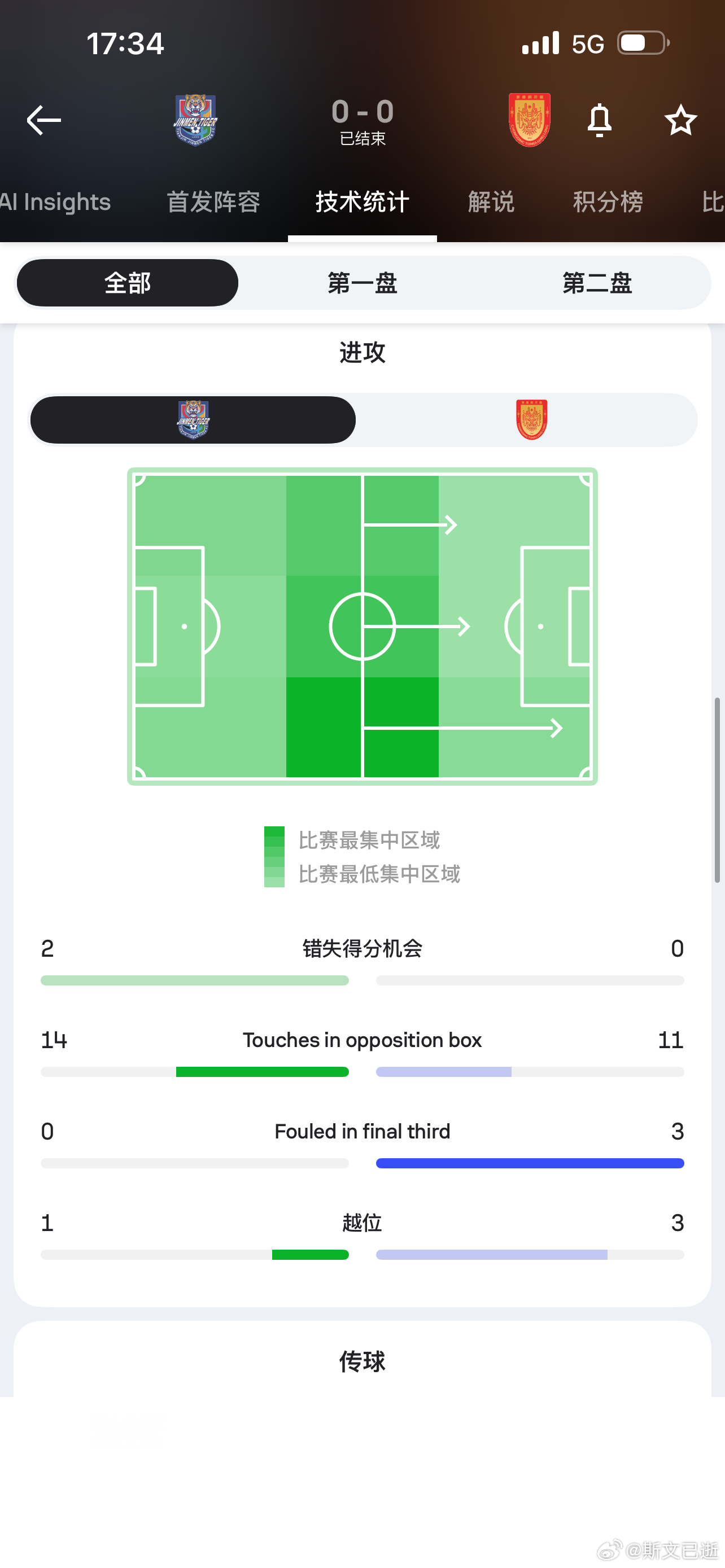725x1568 pixels.
Task: Switch to AI Insights tab
Action: point(55,202)
